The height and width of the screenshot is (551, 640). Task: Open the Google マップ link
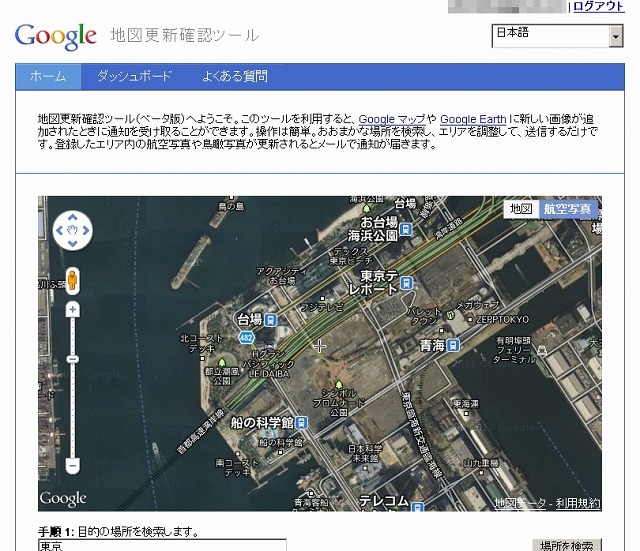pyautogui.click(x=392, y=119)
